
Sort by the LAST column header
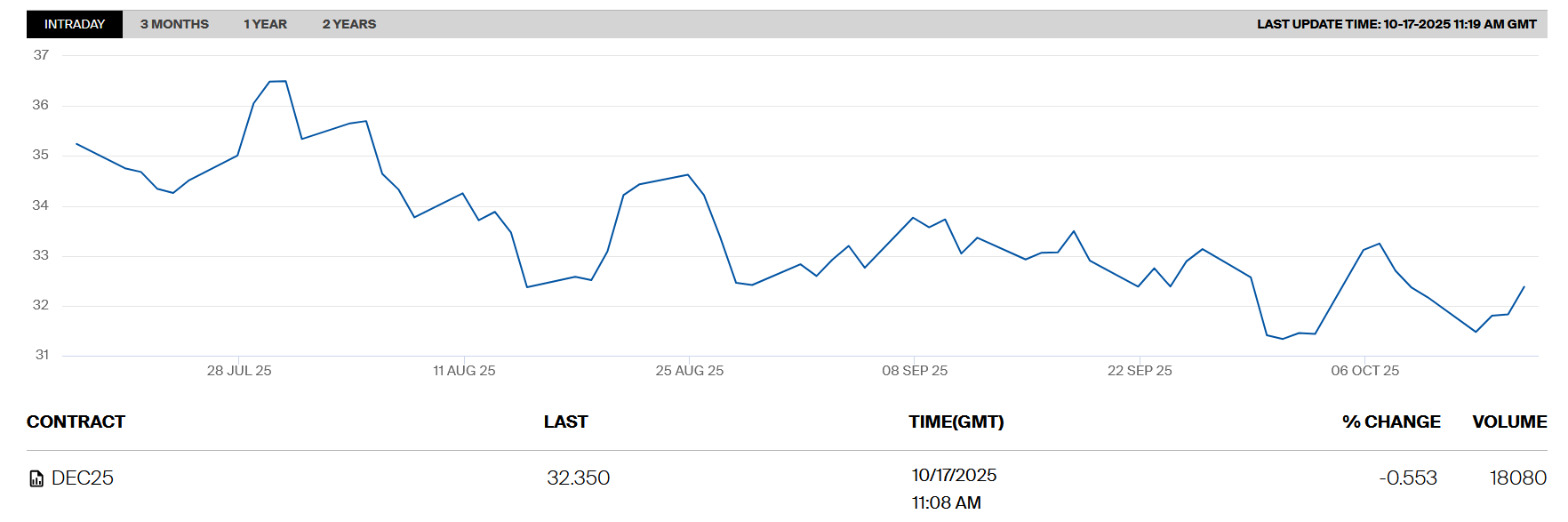[565, 422]
